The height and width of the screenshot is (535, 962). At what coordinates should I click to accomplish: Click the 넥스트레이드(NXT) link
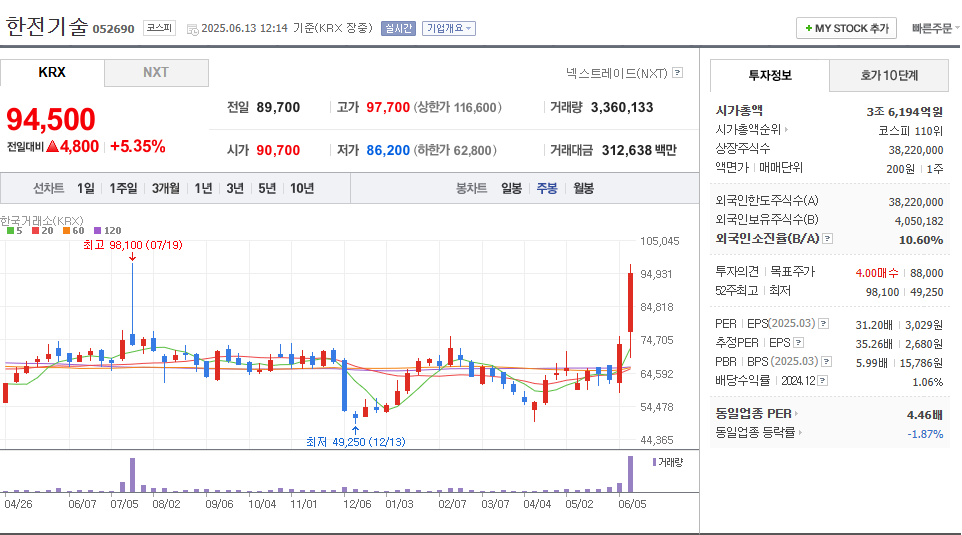coord(617,73)
